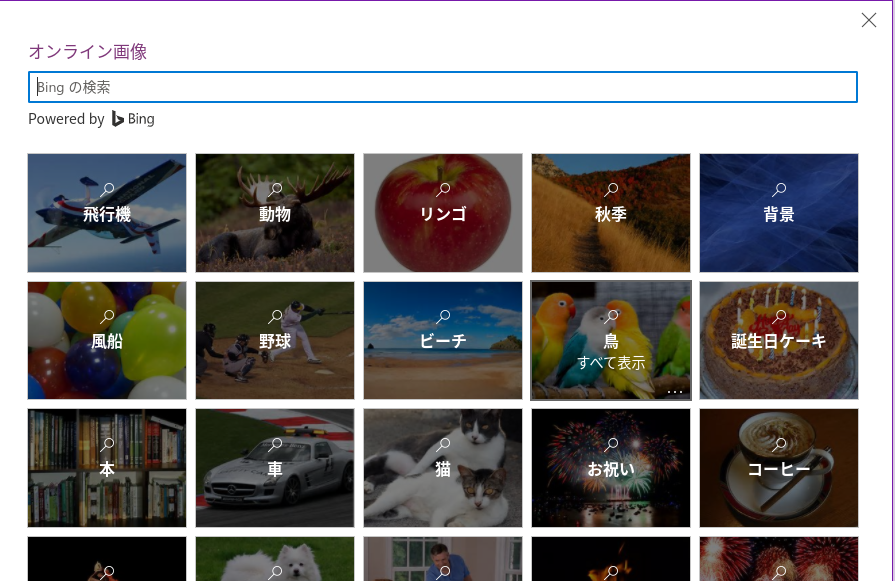
Task: Open the 猫 cat category tile
Action: pos(443,468)
